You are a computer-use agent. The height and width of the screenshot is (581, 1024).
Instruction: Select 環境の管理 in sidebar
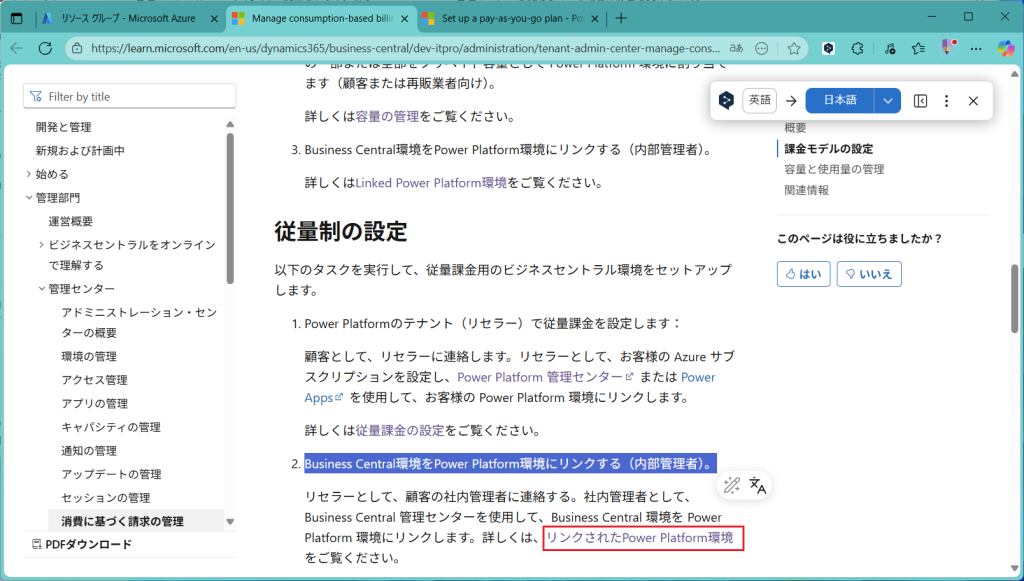click(x=89, y=356)
